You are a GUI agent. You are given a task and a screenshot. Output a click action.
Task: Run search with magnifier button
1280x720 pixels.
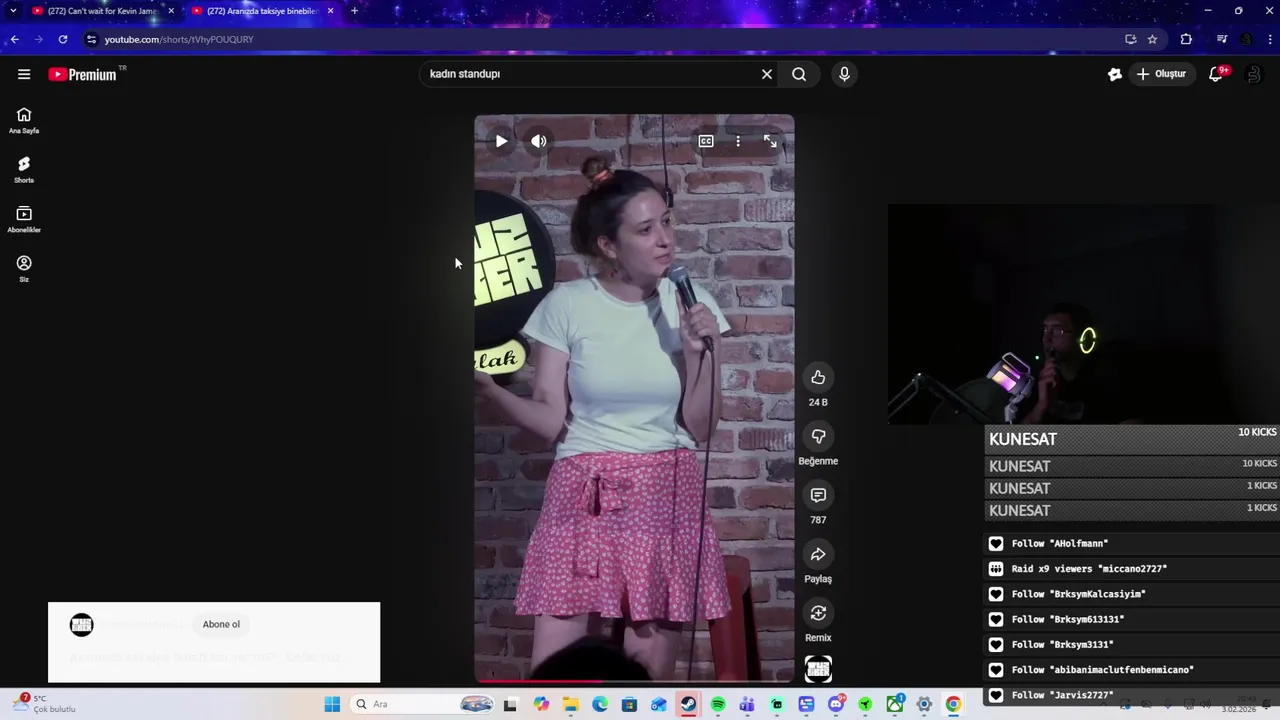coord(799,74)
